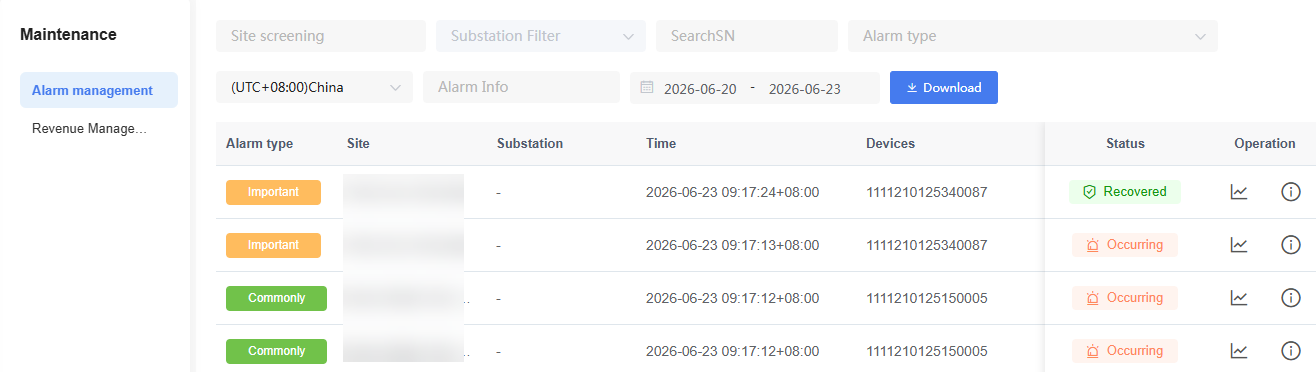
Task: Click into the SearchSN field
Action: pos(747,36)
